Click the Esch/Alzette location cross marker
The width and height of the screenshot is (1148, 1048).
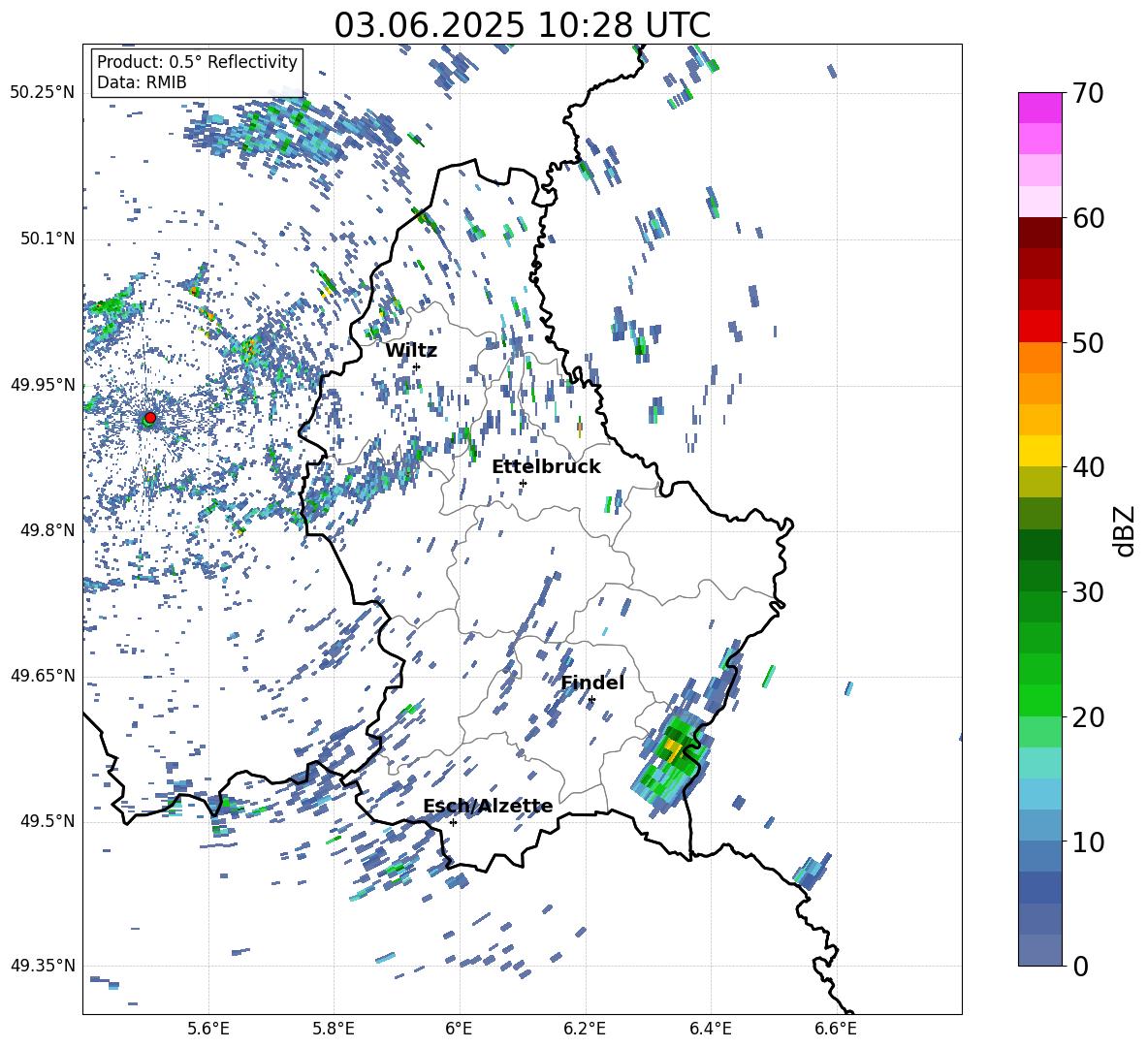coord(453,822)
